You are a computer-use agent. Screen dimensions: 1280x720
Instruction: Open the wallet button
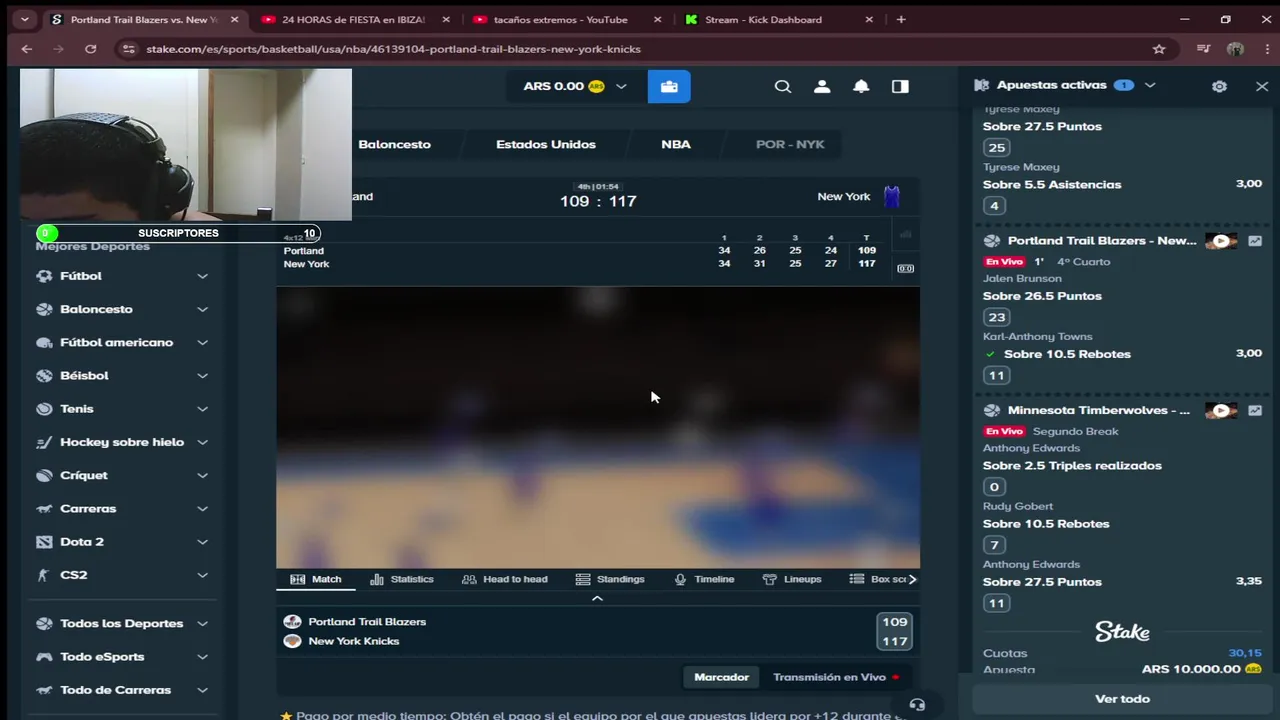click(669, 86)
